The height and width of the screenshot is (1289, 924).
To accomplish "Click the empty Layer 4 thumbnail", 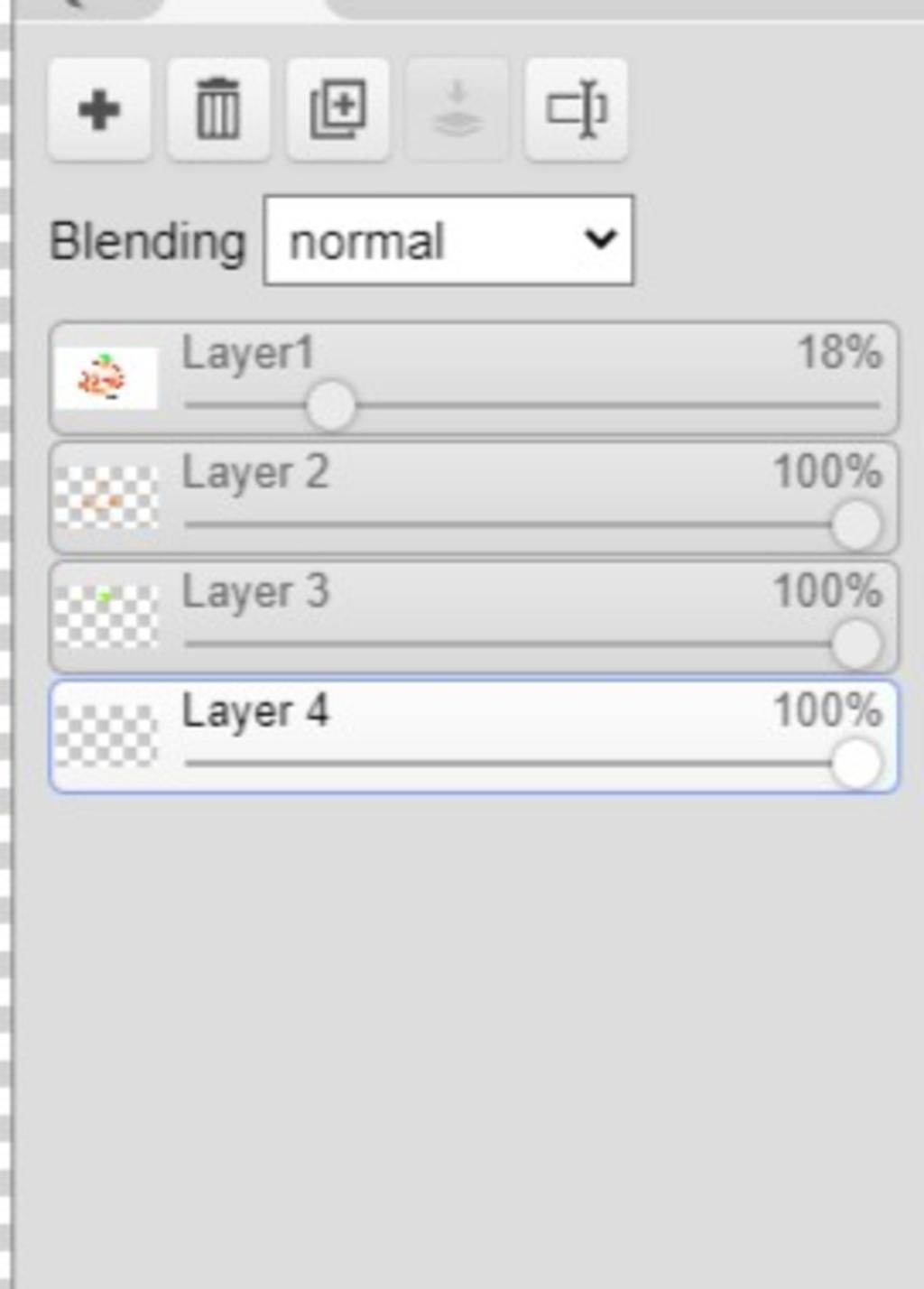I will (x=106, y=736).
